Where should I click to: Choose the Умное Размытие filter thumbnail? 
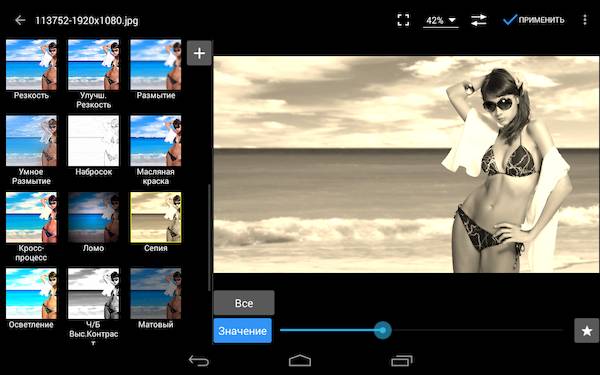click(x=31, y=141)
